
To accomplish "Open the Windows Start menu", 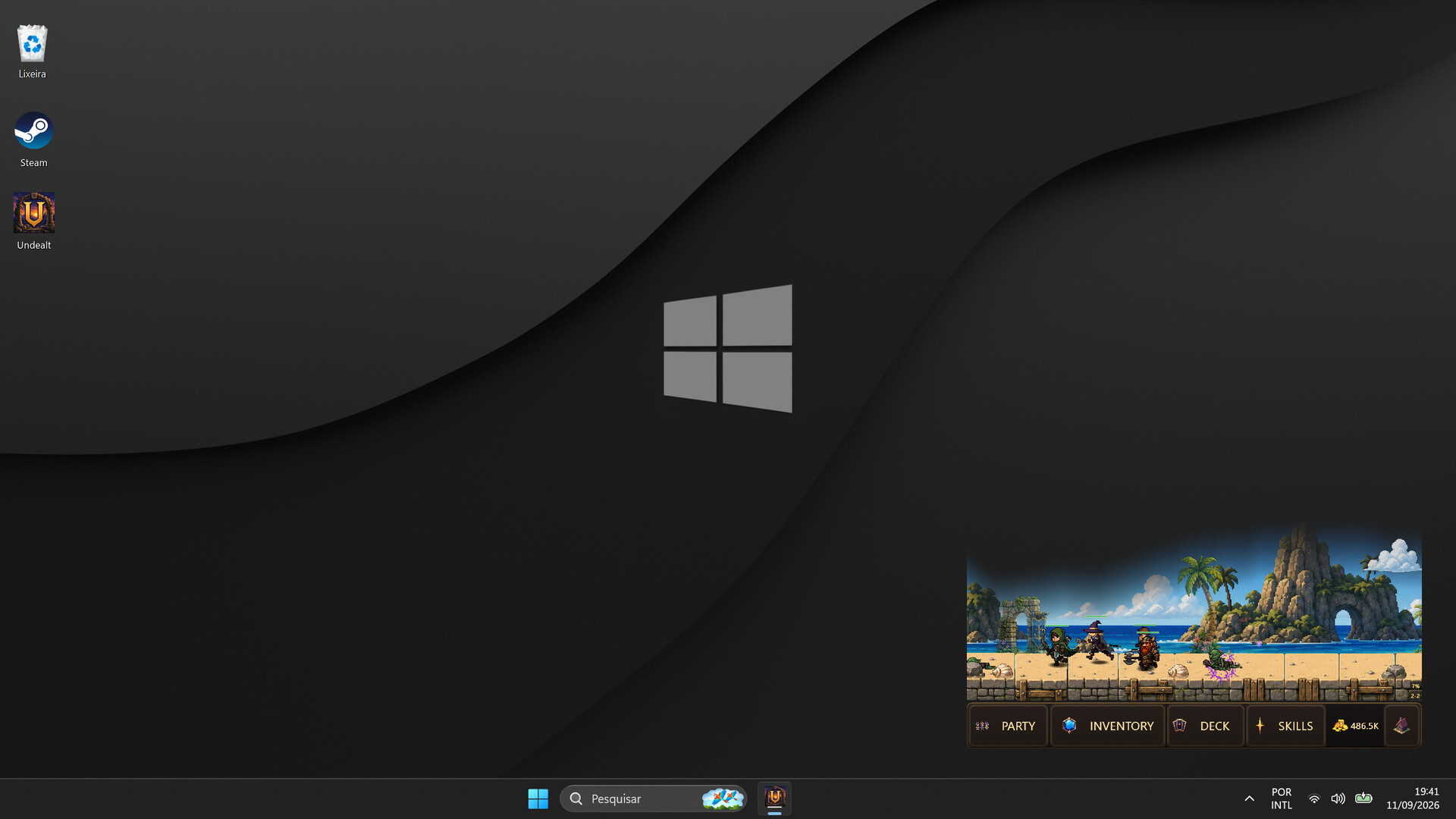I will (538, 799).
